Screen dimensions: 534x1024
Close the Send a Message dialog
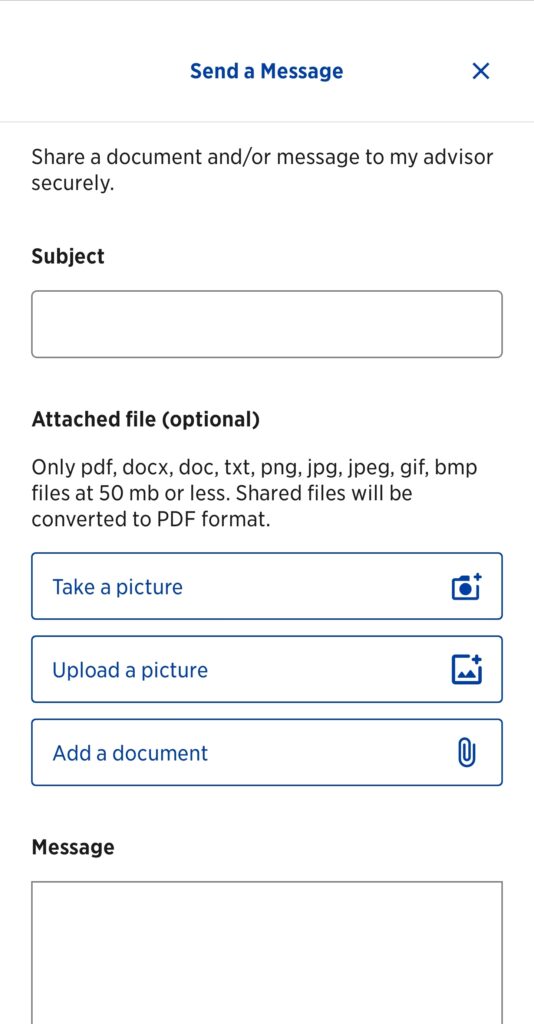coord(480,71)
